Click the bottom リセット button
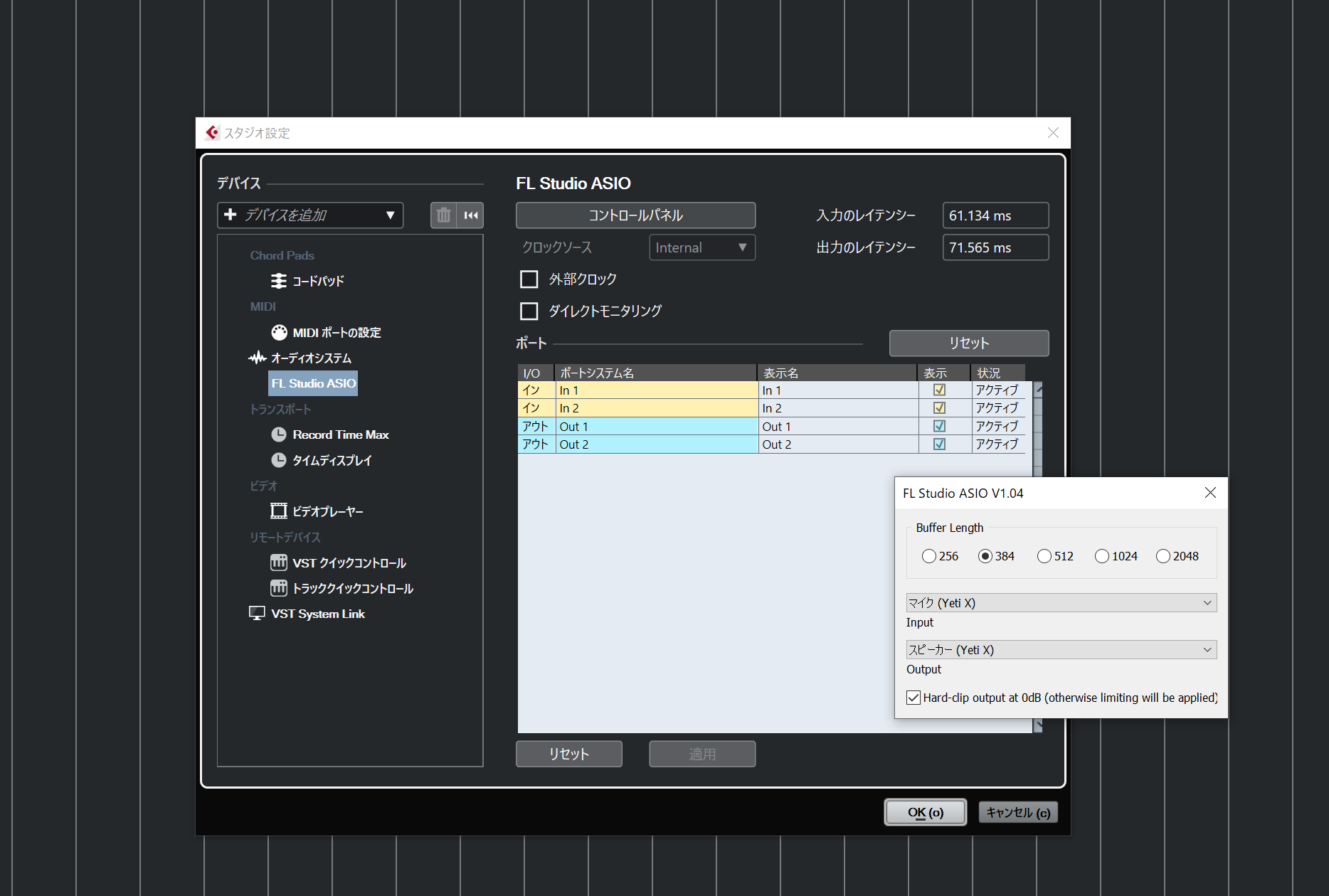 568,754
